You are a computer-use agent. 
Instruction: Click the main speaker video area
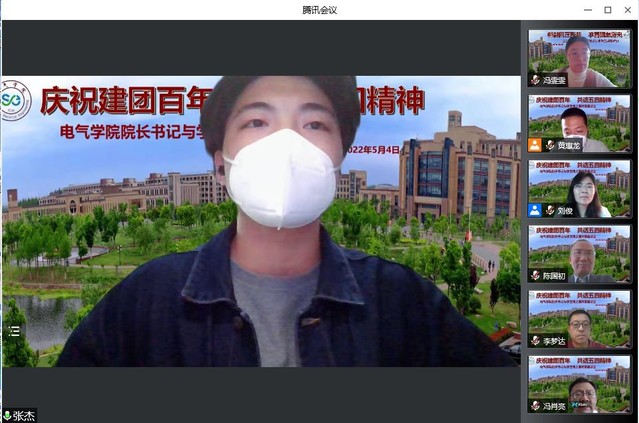(x=260, y=220)
